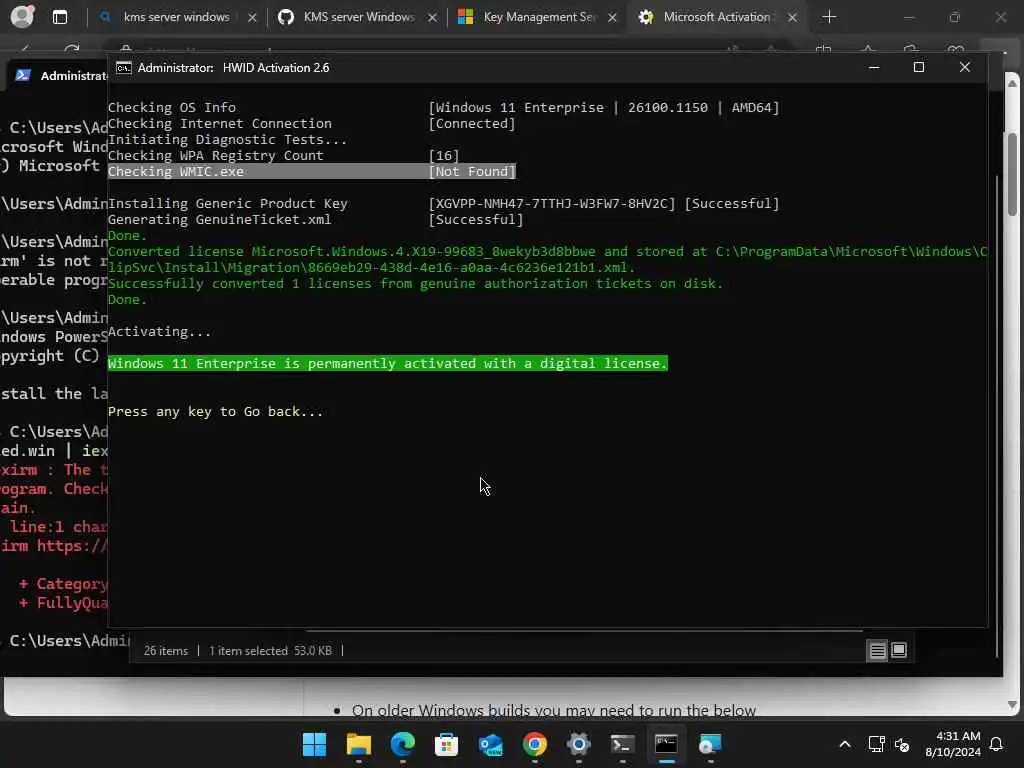The height and width of the screenshot is (768, 1024).
Task: Open network status tray icon
Action: click(876, 744)
